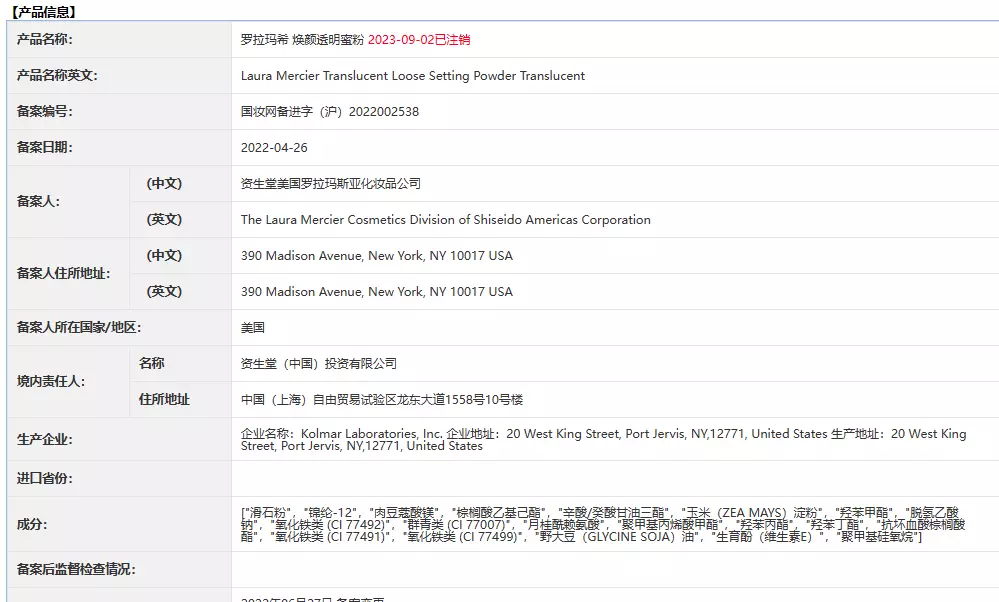This screenshot has width=999, height=602.
Task: Select the 备案人 row label
Action: (x=38, y=201)
